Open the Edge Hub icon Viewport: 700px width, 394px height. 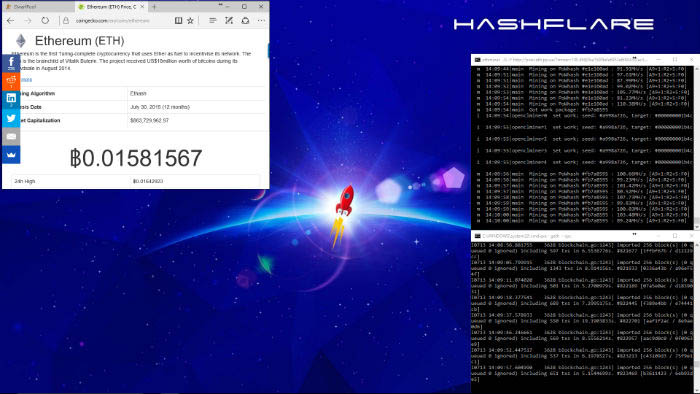(212, 21)
